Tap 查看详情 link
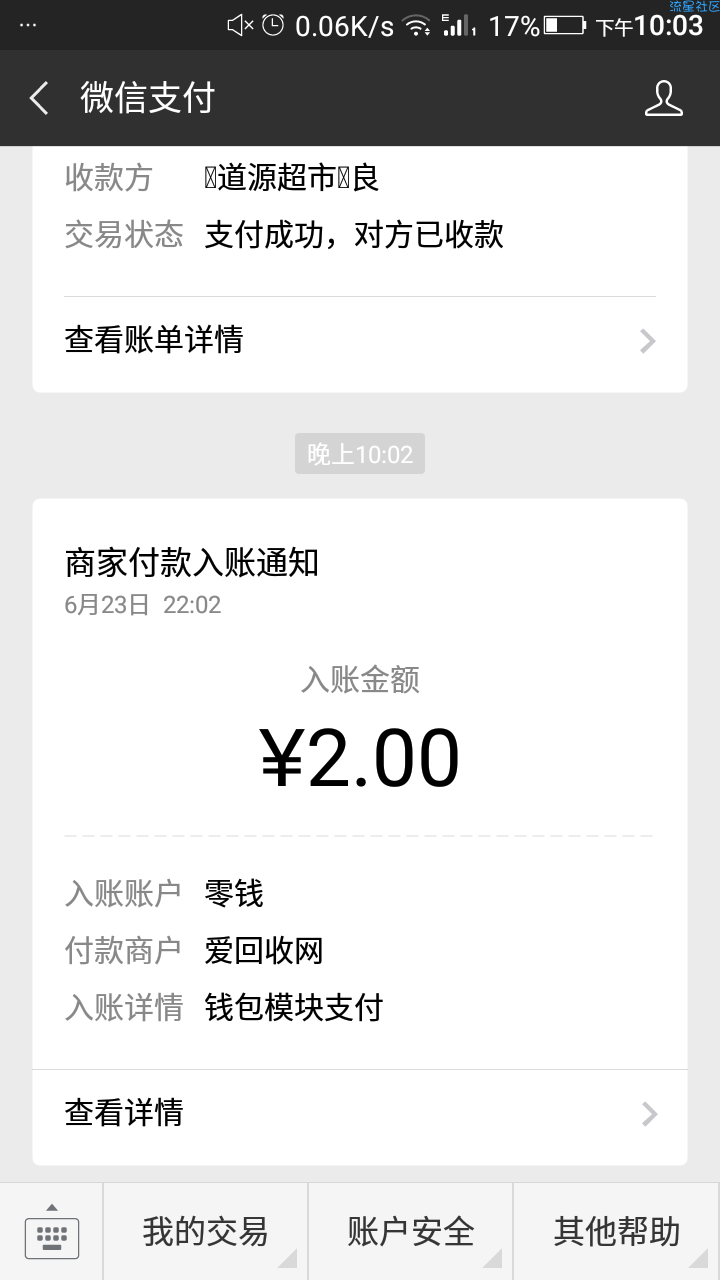The image size is (720, 1280). 124,1113
